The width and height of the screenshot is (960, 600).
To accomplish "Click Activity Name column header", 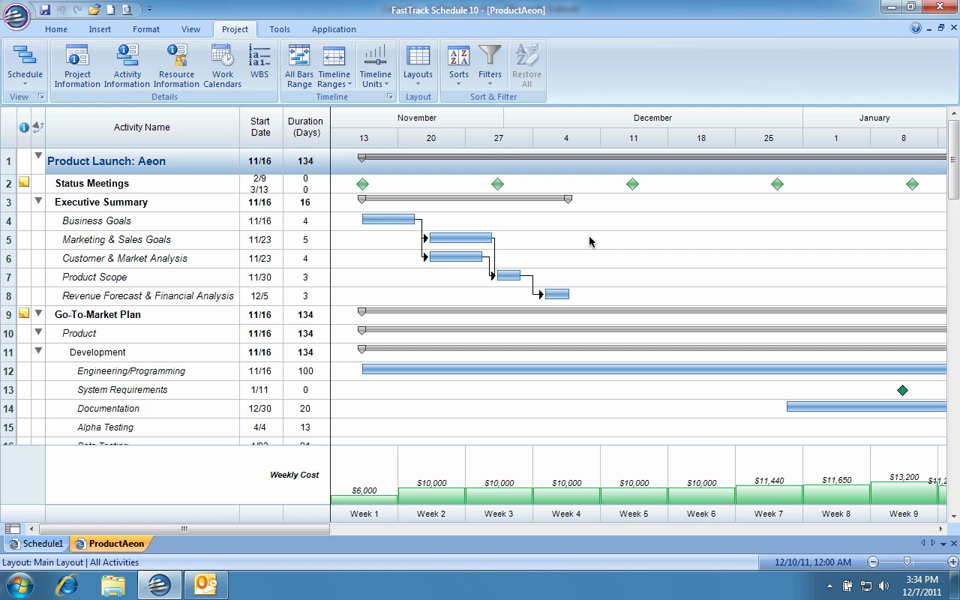I will click(142, 127).
